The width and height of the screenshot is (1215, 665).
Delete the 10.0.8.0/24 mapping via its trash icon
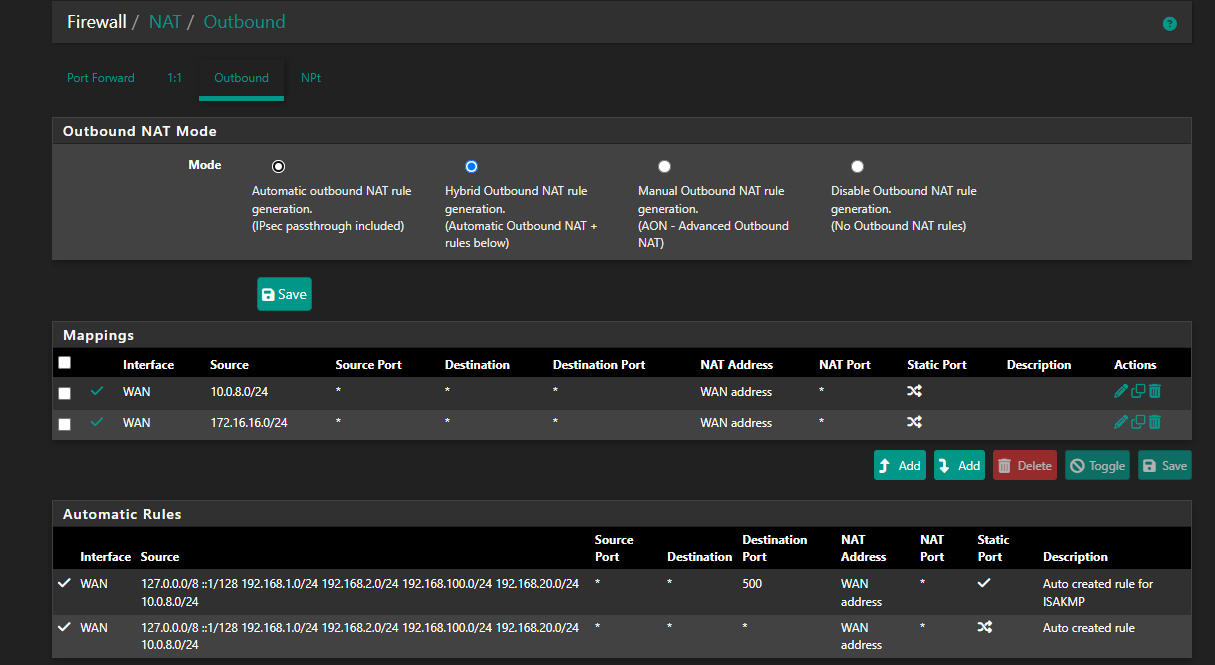(1154, 392)
